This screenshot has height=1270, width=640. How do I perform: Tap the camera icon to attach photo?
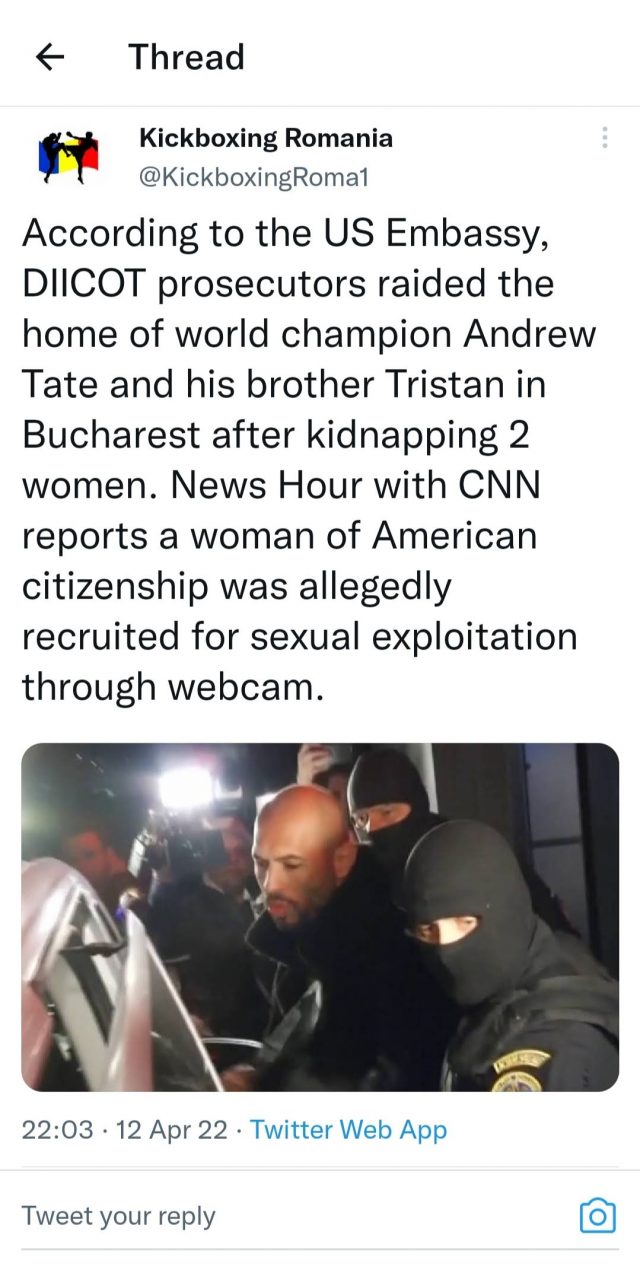click(597, 1215)
